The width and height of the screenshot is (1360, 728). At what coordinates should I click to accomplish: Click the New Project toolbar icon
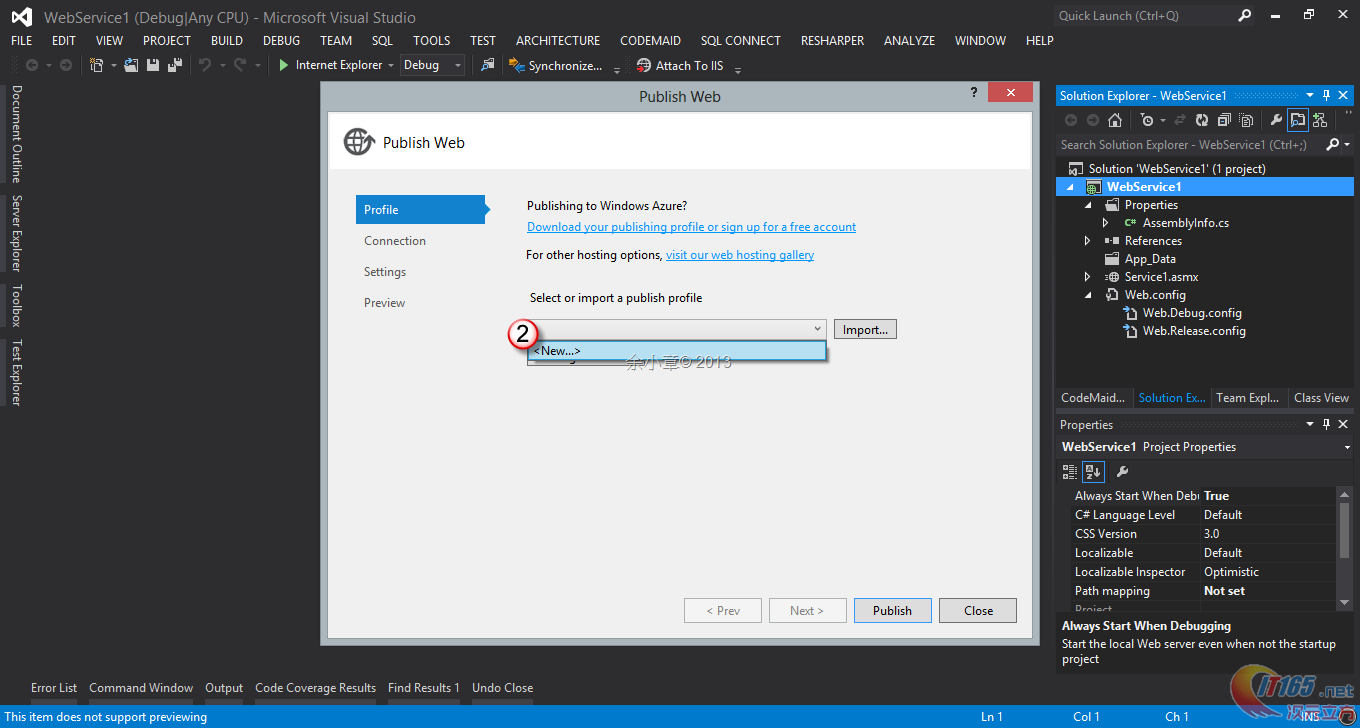(97, 65)
